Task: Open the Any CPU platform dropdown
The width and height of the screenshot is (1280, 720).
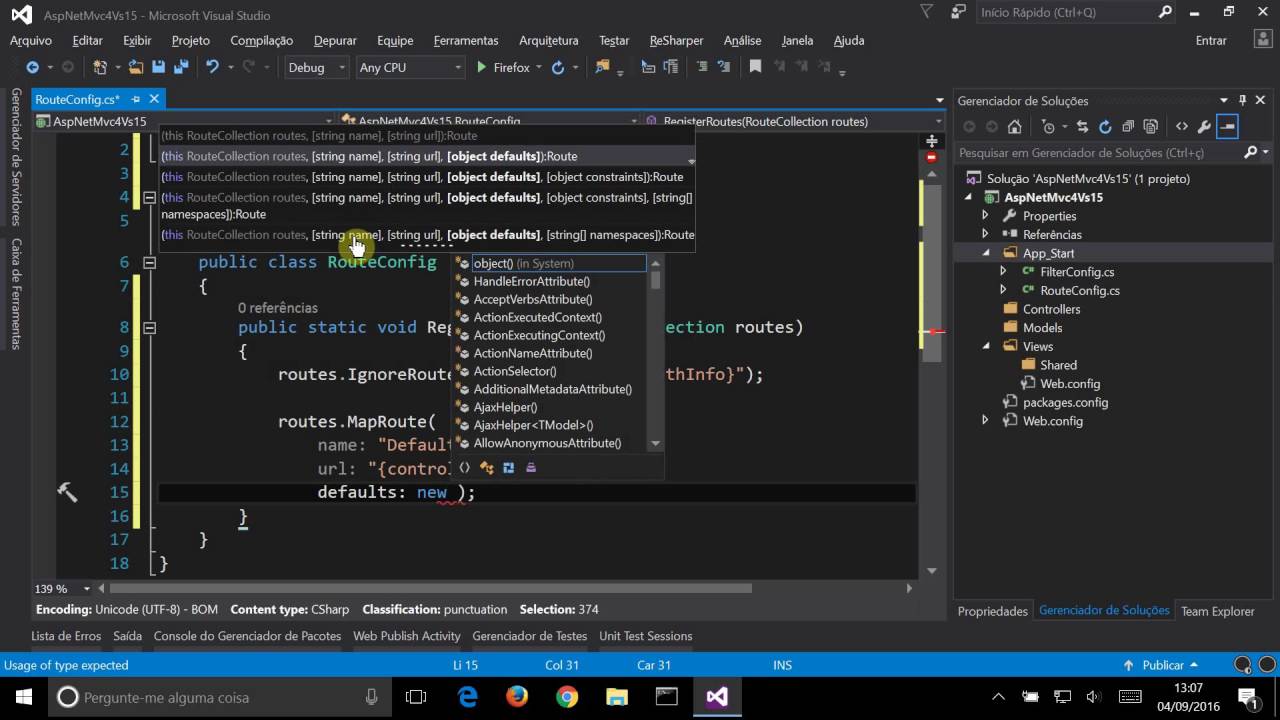Action: pyautogui.click(x=411, y=67)
